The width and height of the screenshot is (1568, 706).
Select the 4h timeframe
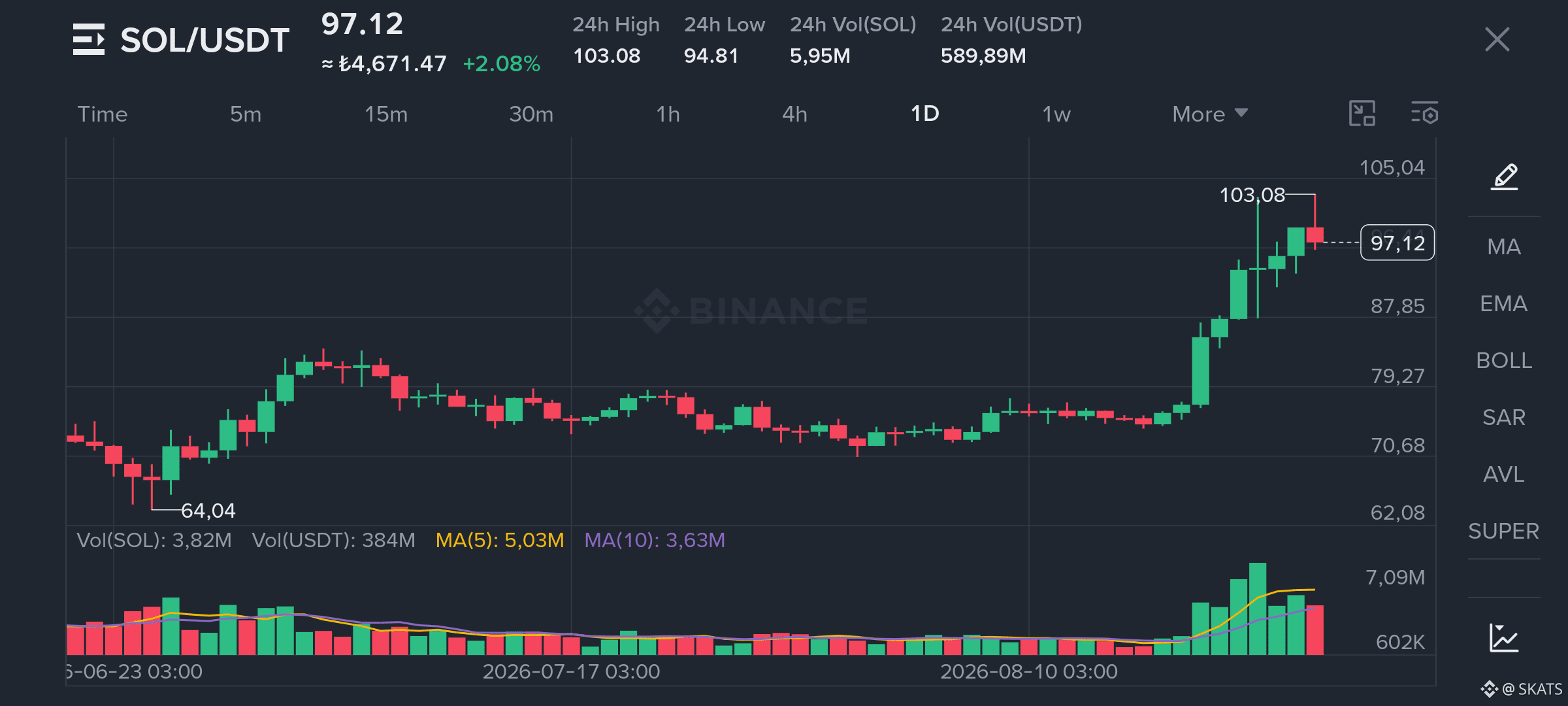coord(795,114)
